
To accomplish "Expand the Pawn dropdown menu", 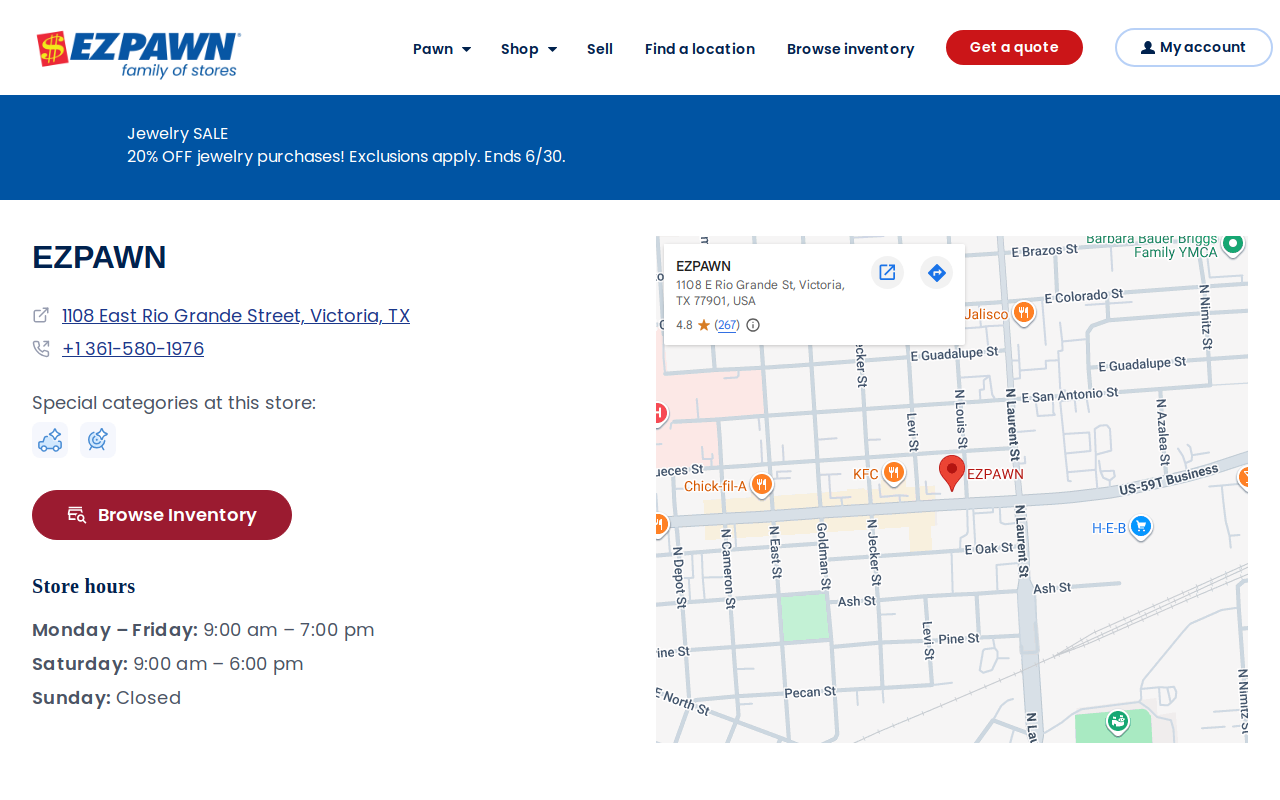I will pos(442,49).
